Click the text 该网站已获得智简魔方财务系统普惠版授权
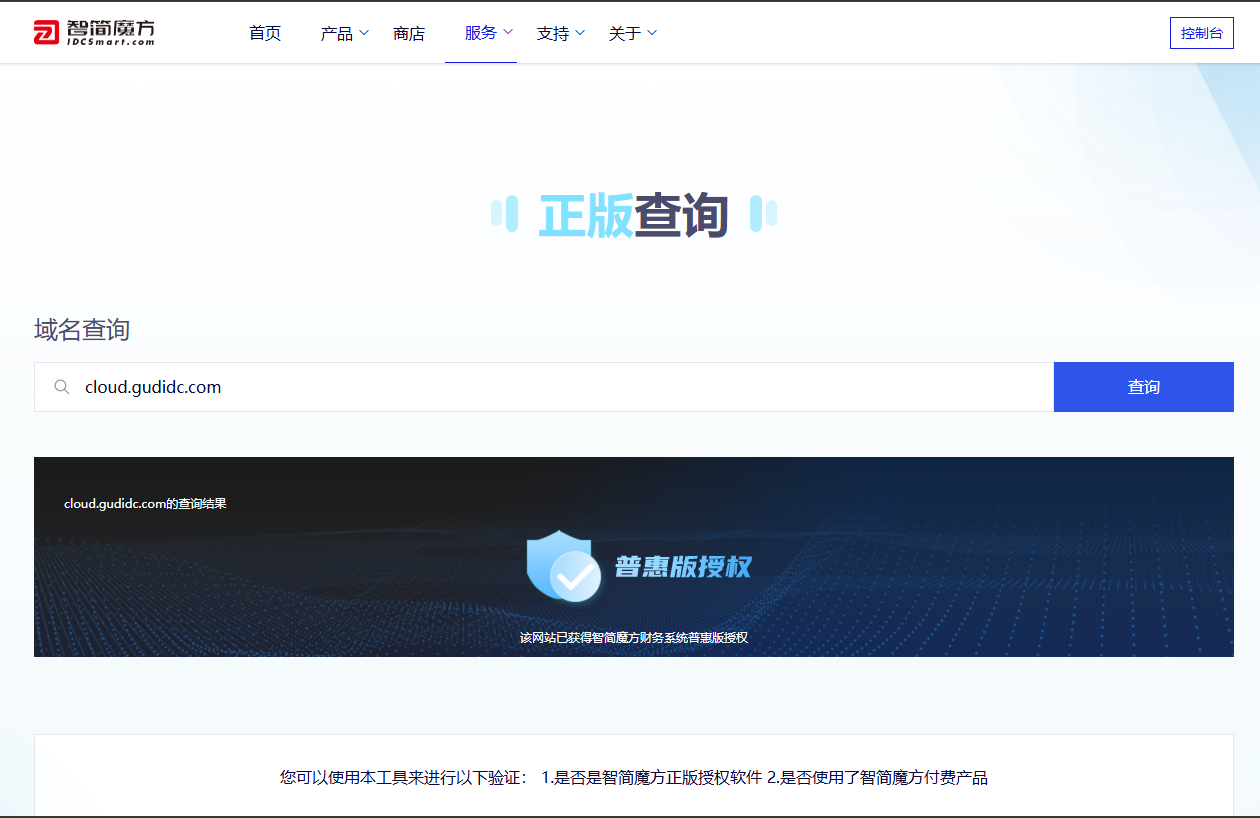 pyautogui.click(x=634, y=637)
